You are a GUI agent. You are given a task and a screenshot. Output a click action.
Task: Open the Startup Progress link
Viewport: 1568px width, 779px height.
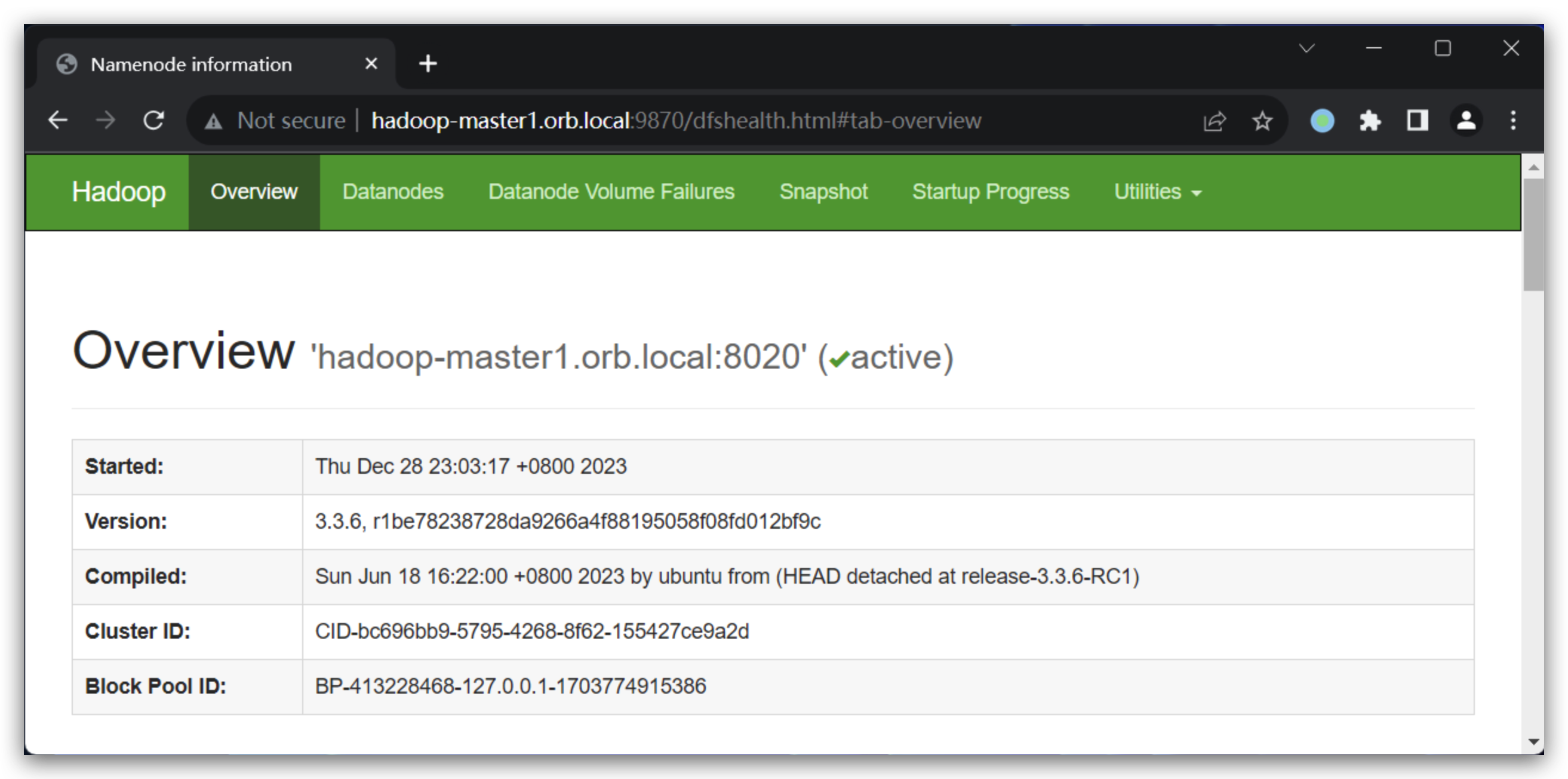(x=991, y=192)
